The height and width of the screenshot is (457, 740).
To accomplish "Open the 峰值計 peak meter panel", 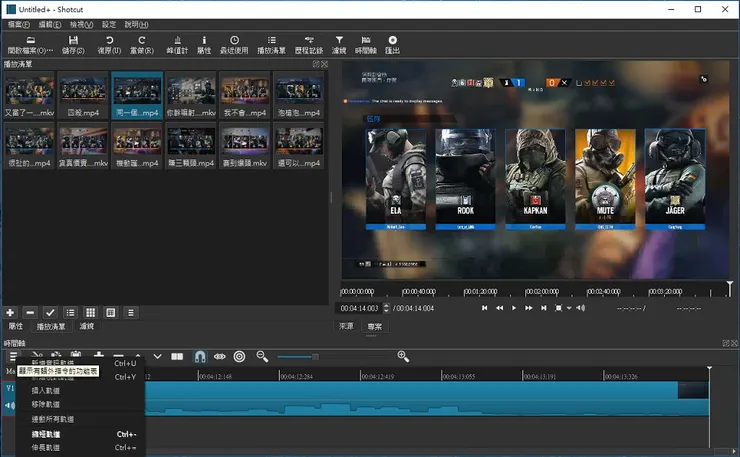I will [178, 44].
